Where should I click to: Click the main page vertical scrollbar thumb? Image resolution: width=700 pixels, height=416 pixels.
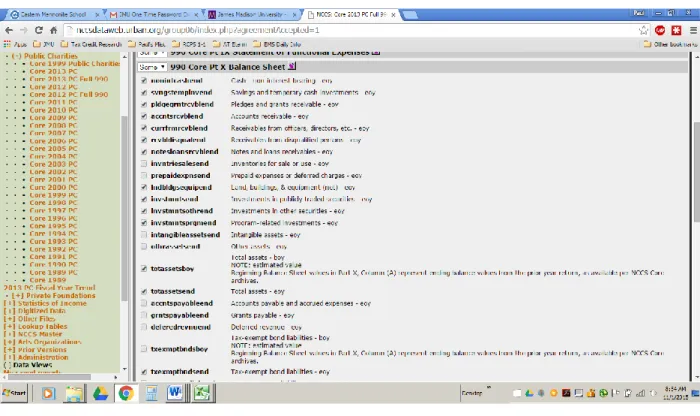tap(696, 172)
